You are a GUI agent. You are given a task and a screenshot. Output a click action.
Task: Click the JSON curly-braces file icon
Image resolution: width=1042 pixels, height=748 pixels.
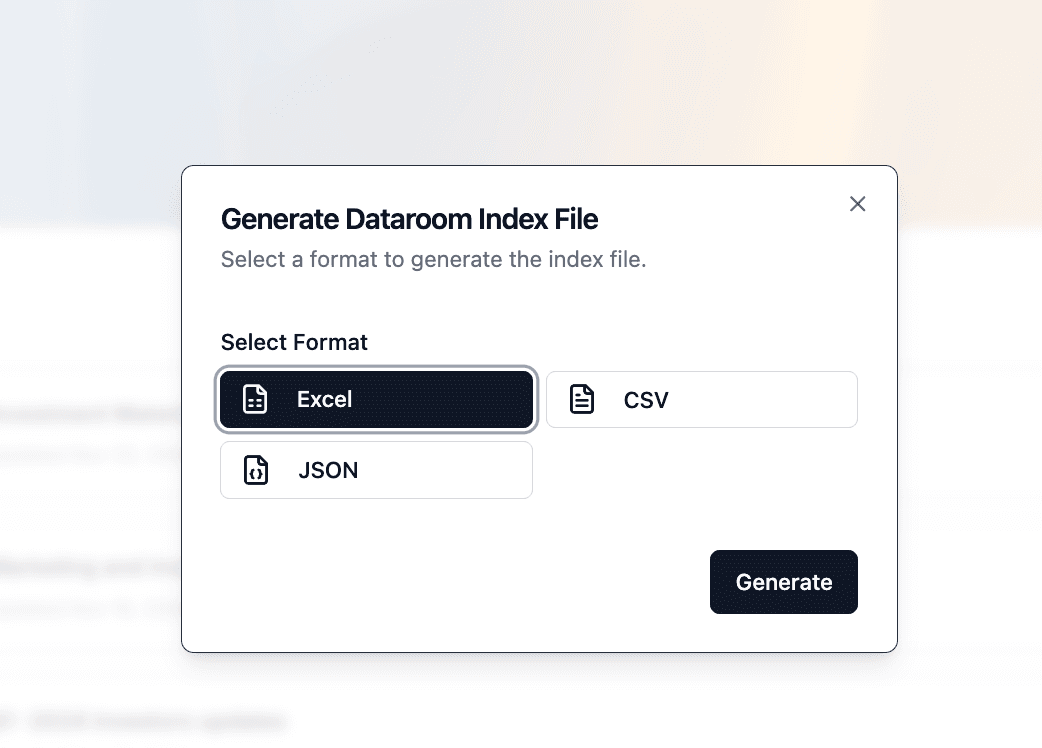[256, 469]
